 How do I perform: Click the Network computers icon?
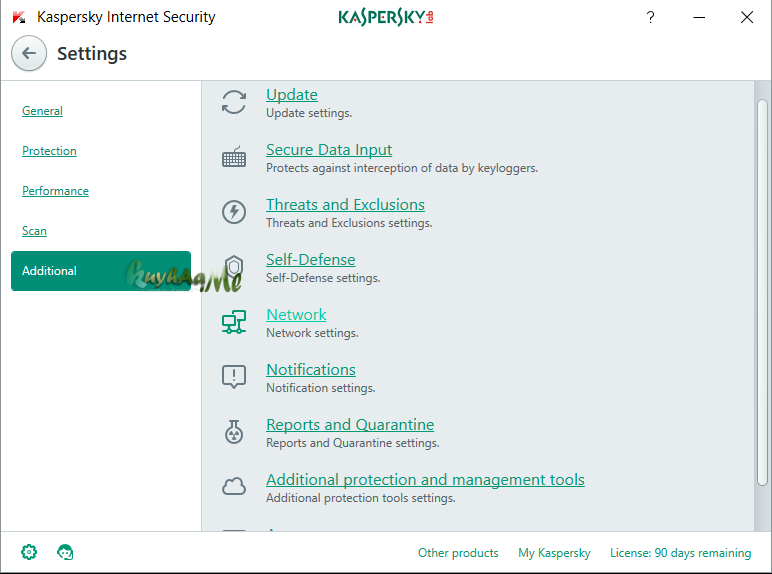[x=234, y=322]
